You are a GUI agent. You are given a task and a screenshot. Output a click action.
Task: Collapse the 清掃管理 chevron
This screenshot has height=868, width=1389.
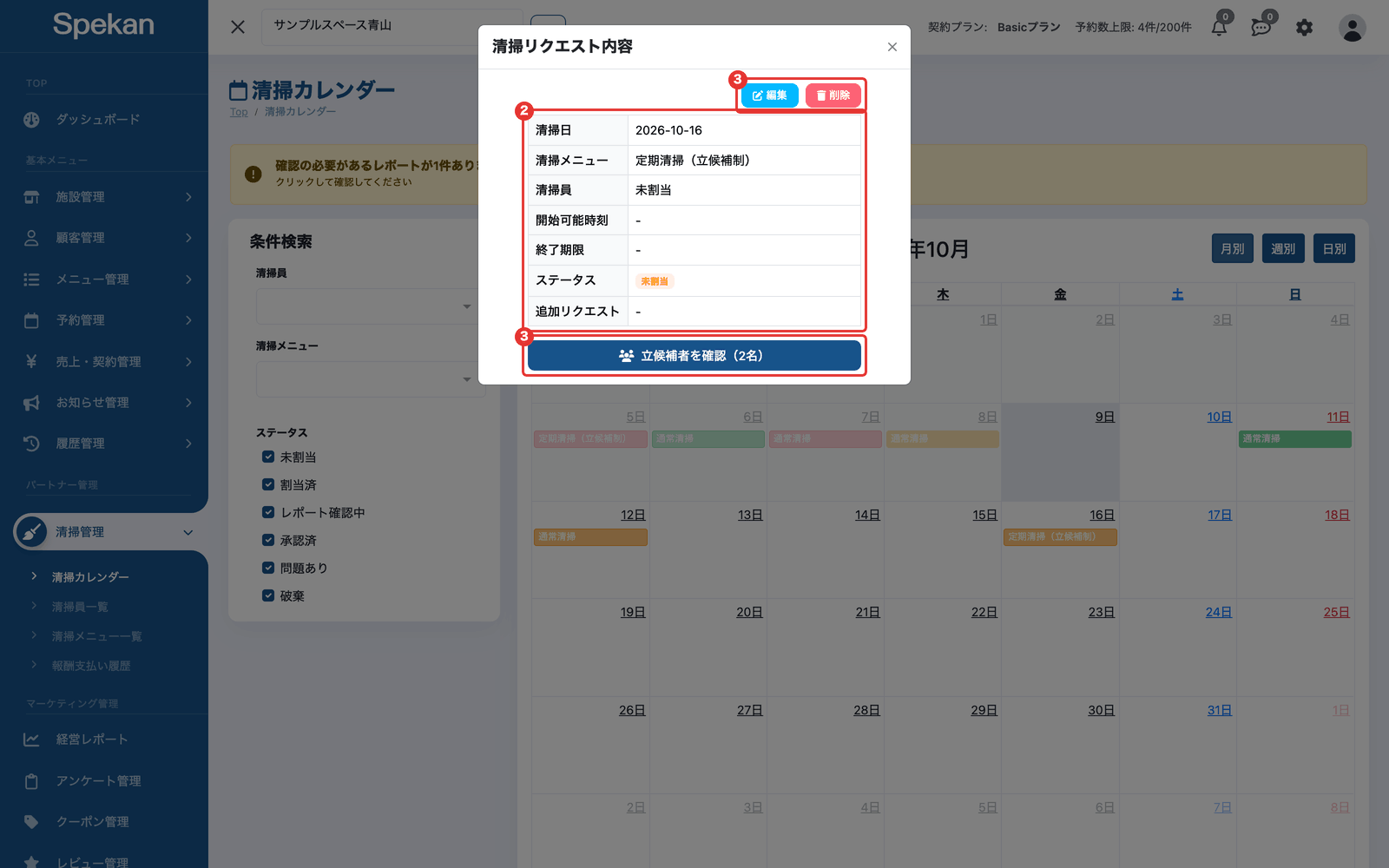188,532
